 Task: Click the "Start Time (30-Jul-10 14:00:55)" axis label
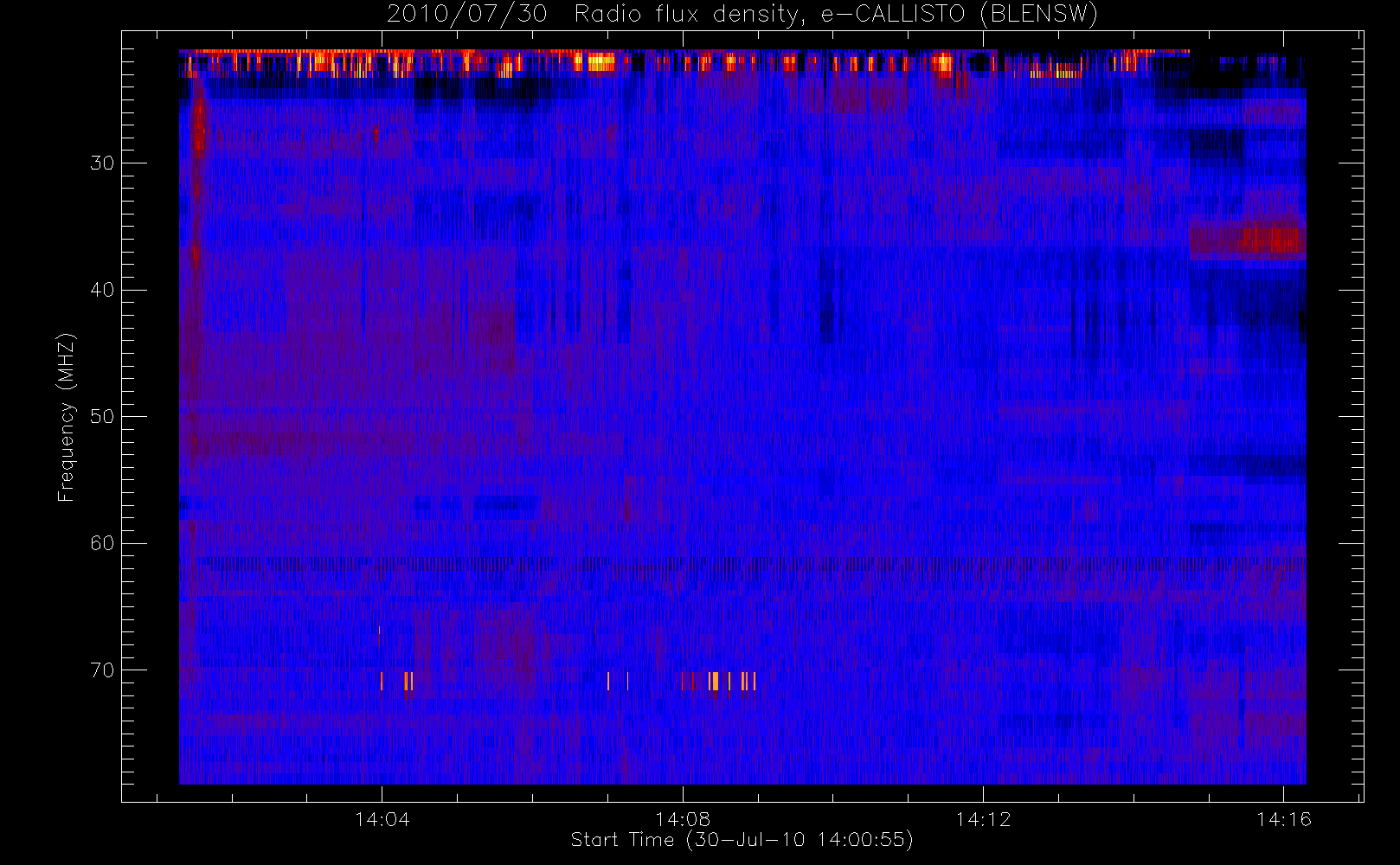click(x=742, y=840)
